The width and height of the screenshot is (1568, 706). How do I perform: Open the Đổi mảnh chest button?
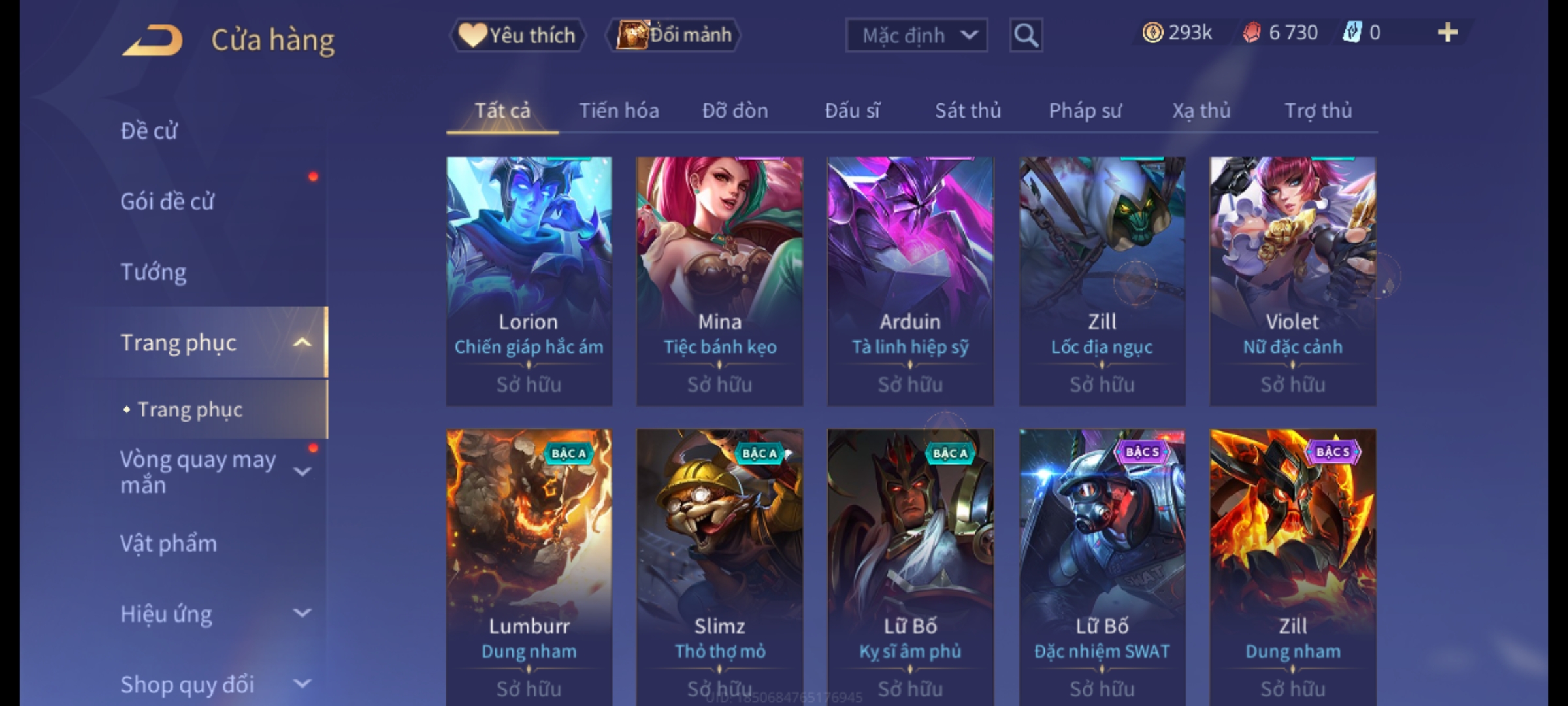point(674,35)
